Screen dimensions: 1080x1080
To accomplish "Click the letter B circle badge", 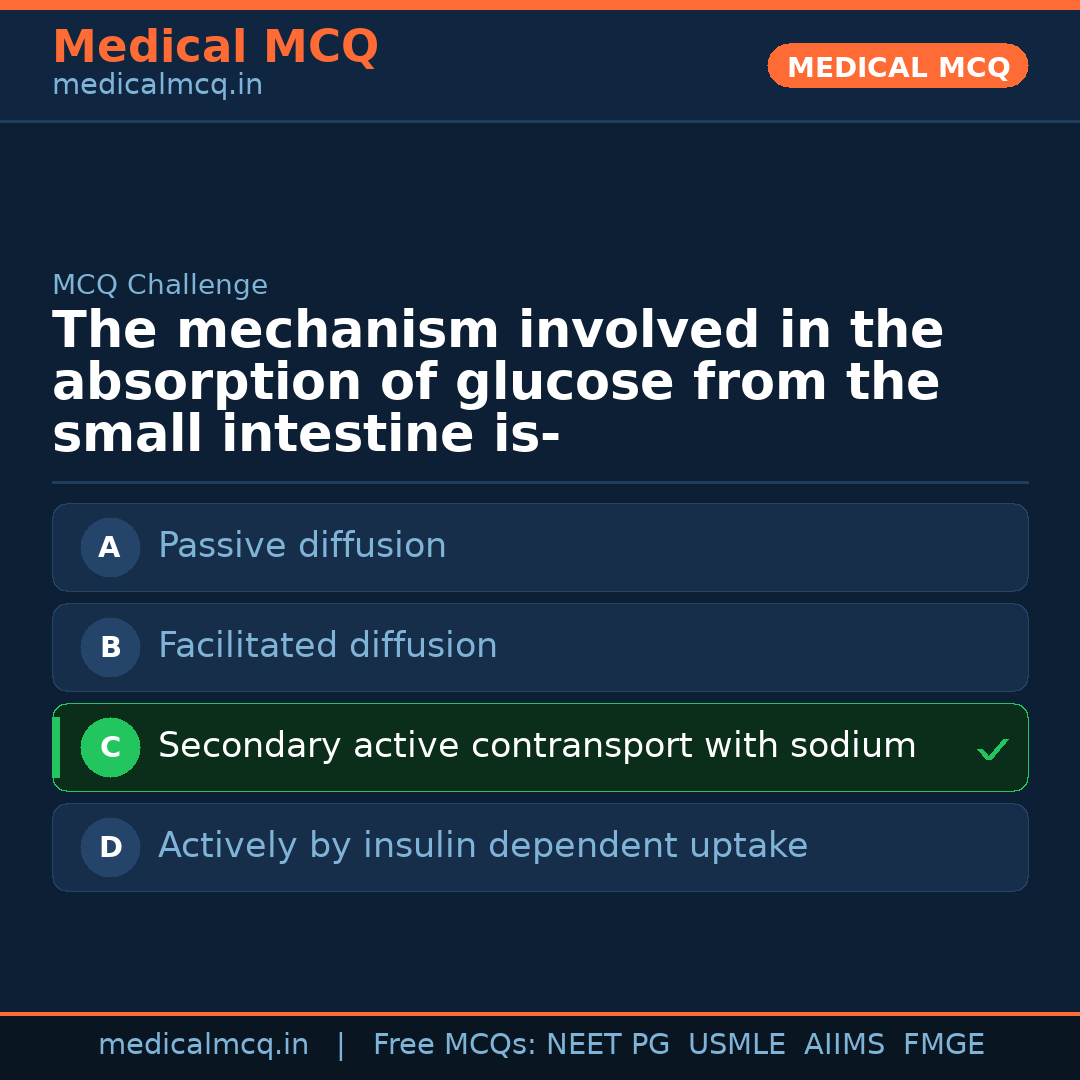I will coord(110,647).
